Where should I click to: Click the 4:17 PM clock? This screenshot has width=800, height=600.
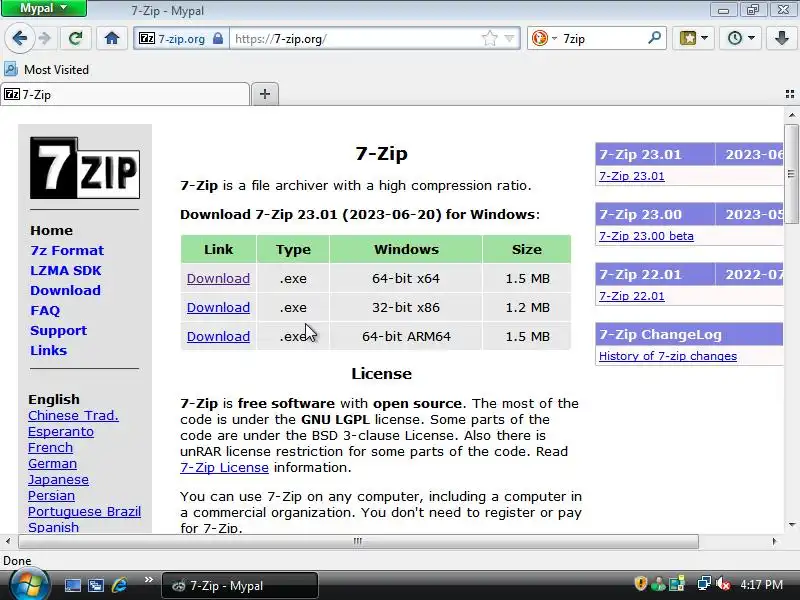761,584
